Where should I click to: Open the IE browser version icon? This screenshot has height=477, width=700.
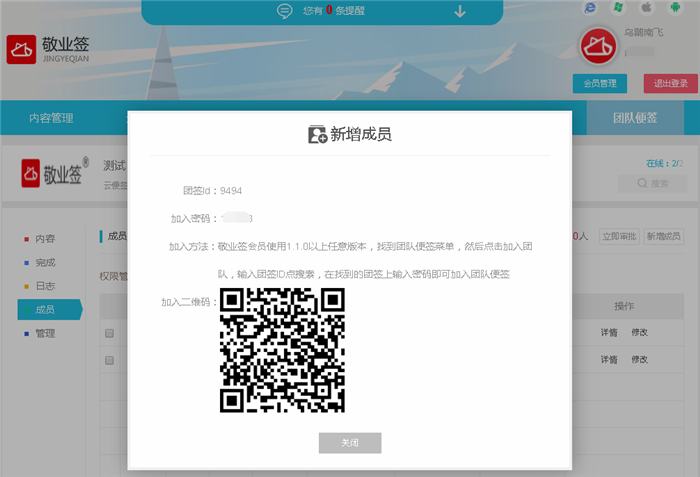click(590, 7)
